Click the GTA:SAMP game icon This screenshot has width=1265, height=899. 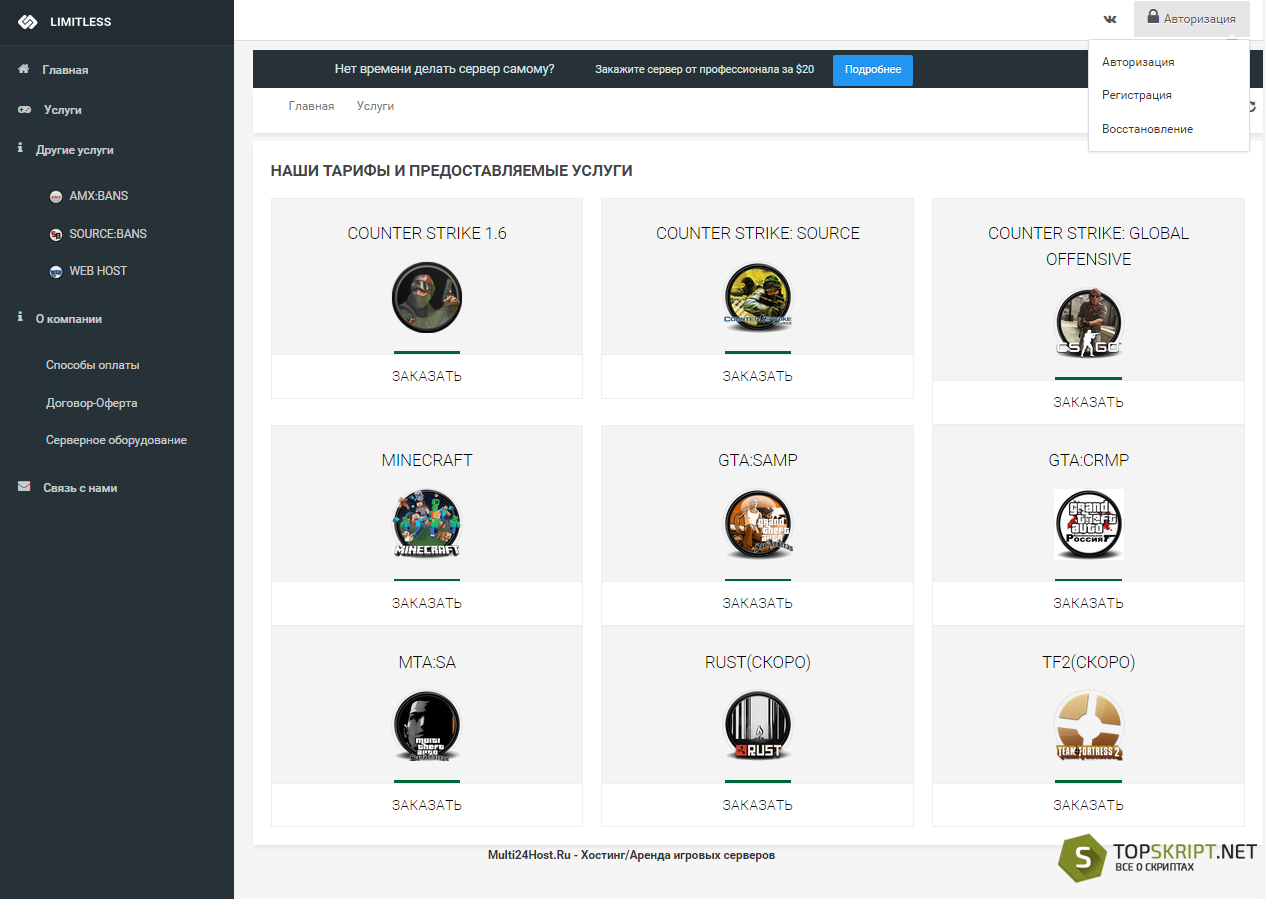[757, 524]
